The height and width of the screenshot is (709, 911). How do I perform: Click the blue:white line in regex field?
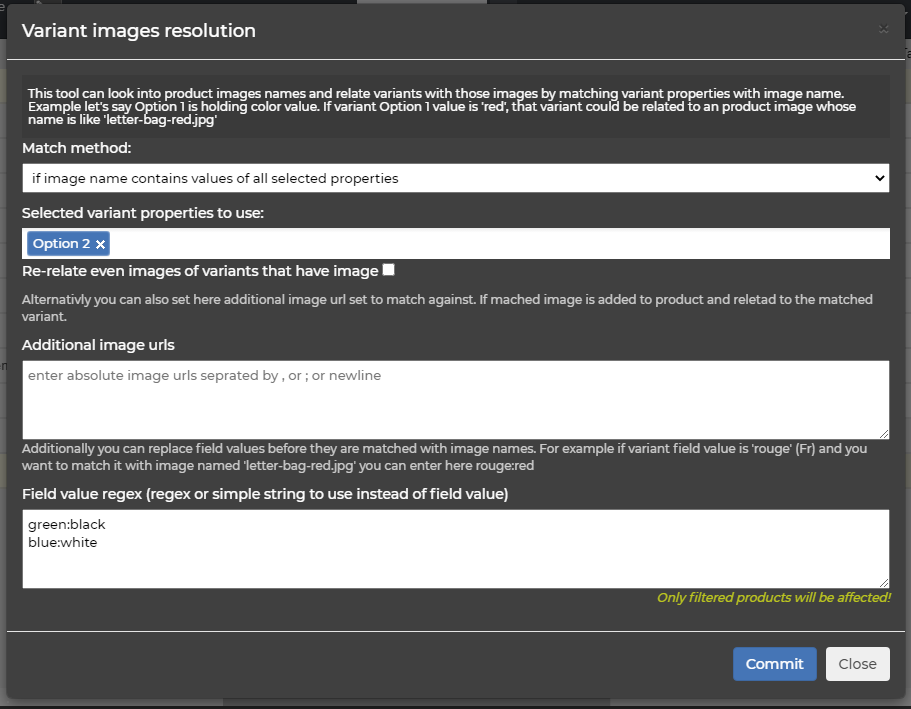(x=63, y=542)
